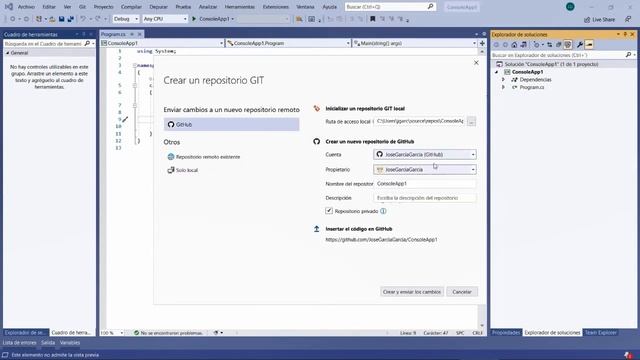Open the Git menu
Image resolution: width=640 pixels, height=360 pixels.
pyautogui.click(x=82, y=7)
